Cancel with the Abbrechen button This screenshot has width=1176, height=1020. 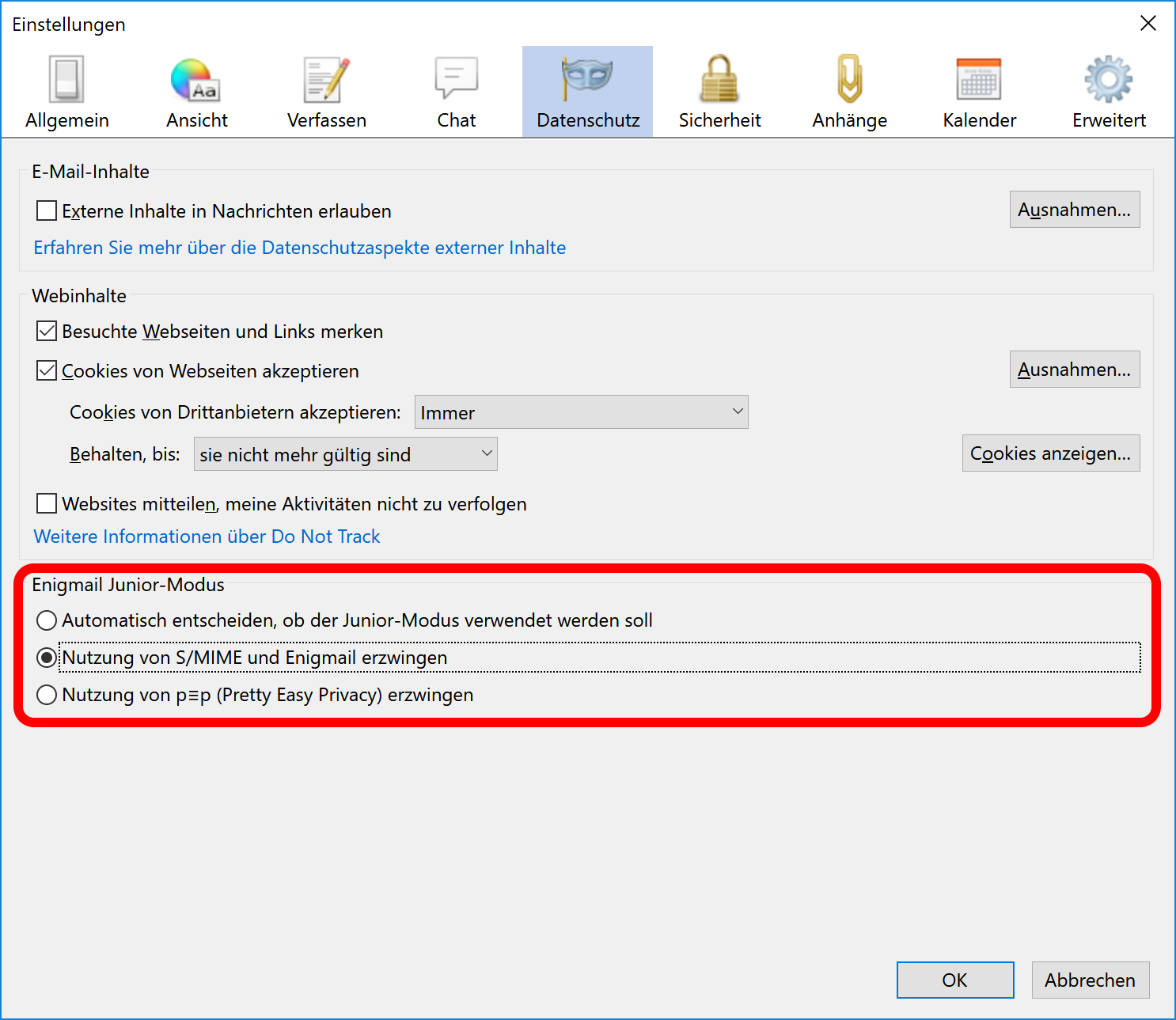(1091, 980)
